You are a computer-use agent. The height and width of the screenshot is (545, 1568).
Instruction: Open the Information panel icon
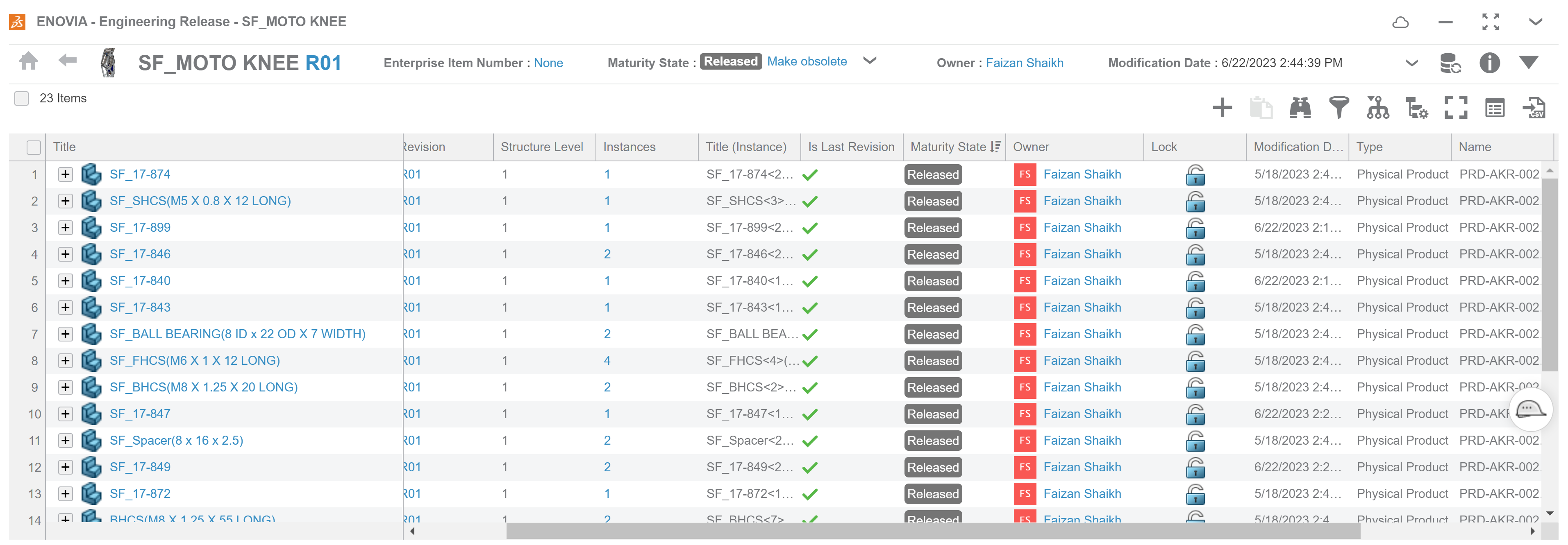tap(1489, 63)
